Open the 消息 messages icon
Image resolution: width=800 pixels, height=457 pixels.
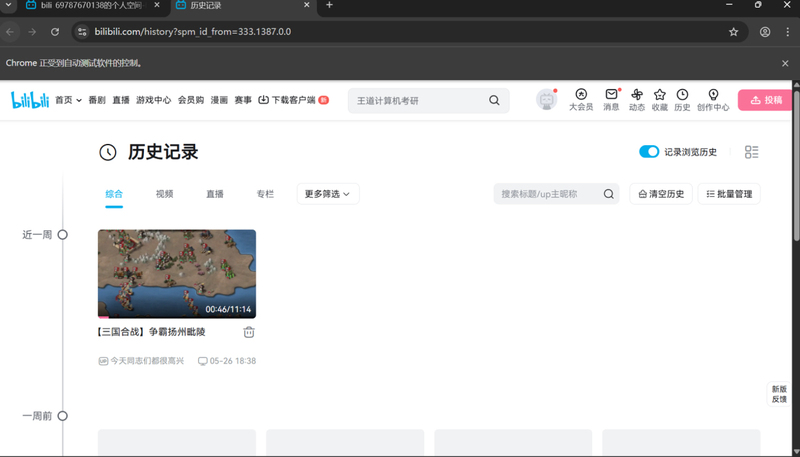click(x=611, y=99)
